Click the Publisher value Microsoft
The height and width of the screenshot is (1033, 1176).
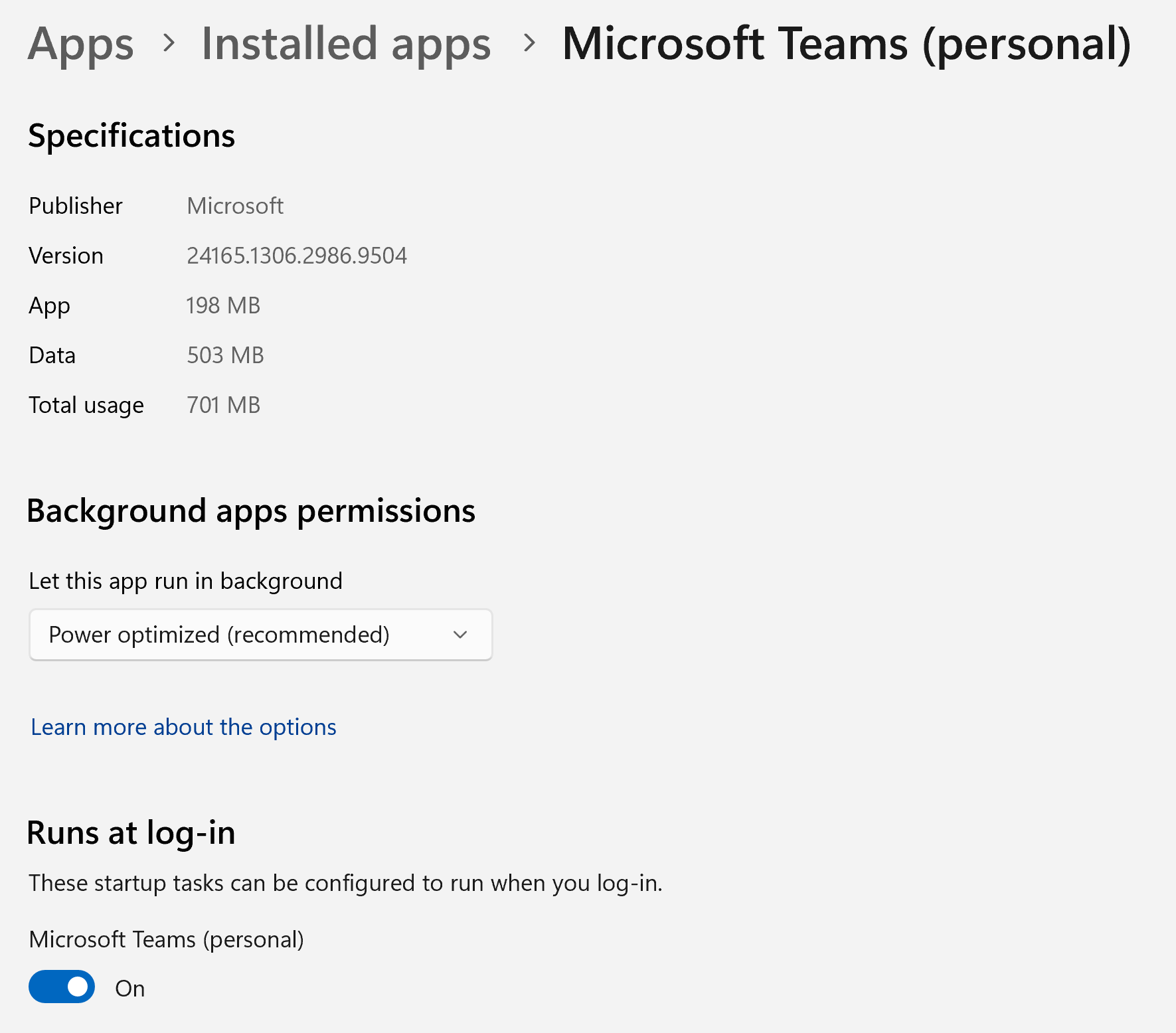[x=235, y=206]
